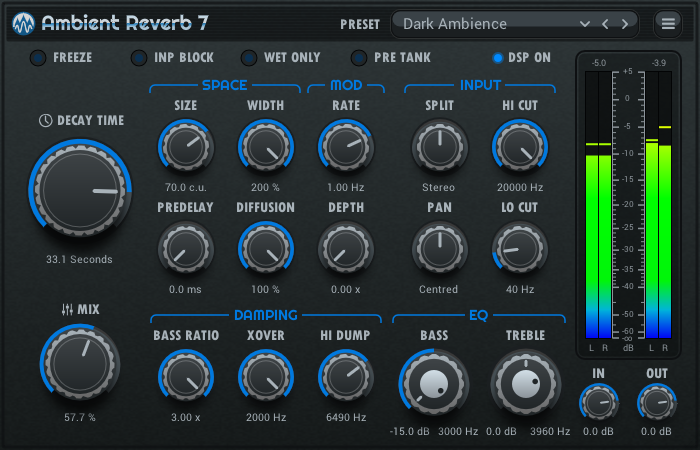
Task: Click the Ambient Reverb logo icon
Action: pyautogui.click(x=24, y=24)
